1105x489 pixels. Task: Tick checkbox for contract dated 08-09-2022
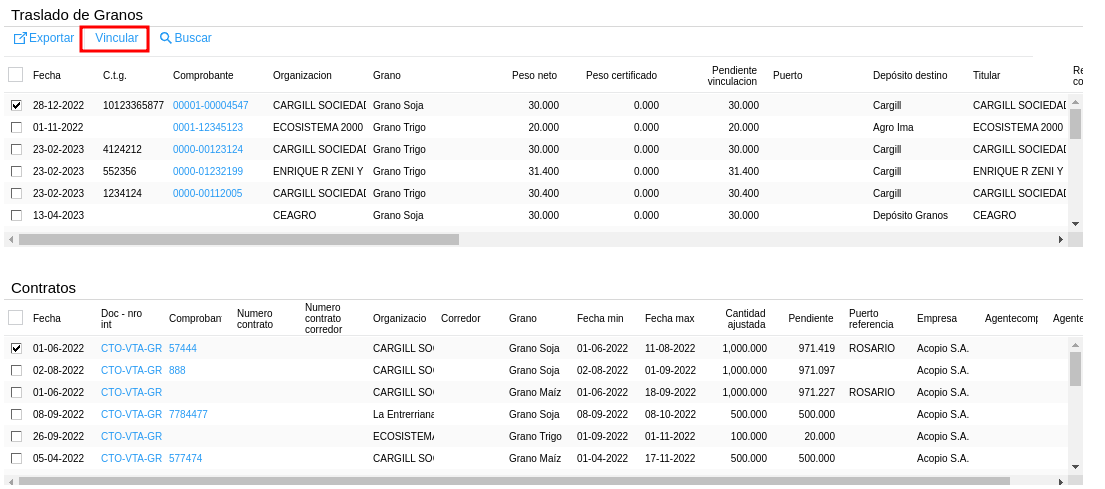tap(16, 414)
